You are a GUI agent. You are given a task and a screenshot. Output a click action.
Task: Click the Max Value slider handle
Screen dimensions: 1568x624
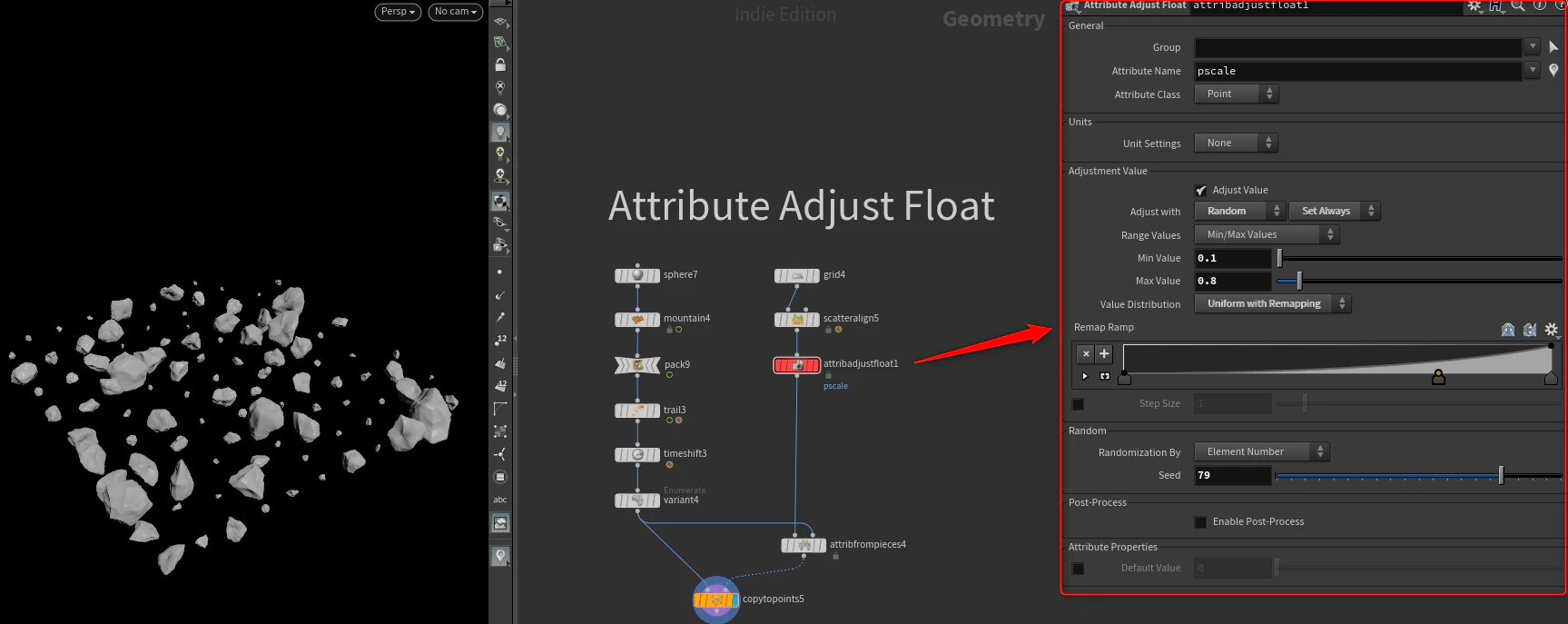[1299, 281]
